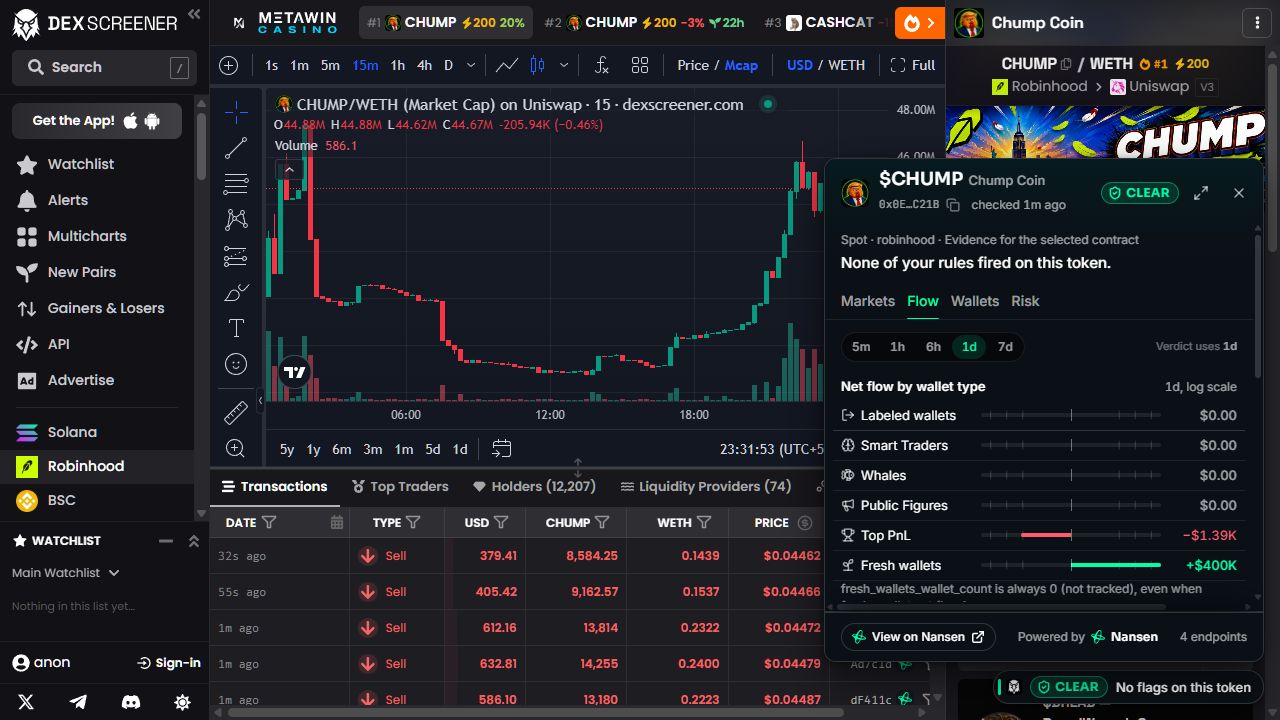The image size is (1280, 720).
Task: Select the brush drawing tool
Action: click(x=236, y=292)
